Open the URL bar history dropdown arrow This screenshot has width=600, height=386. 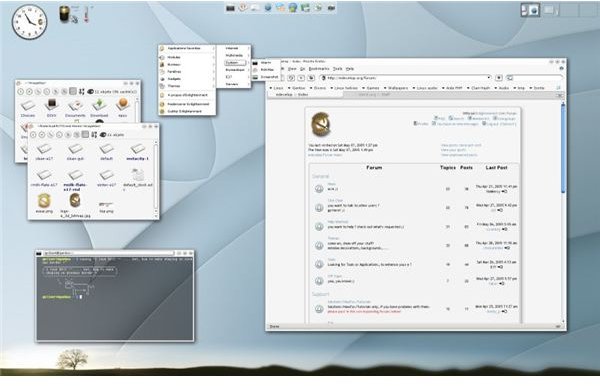tap(488, 78)
